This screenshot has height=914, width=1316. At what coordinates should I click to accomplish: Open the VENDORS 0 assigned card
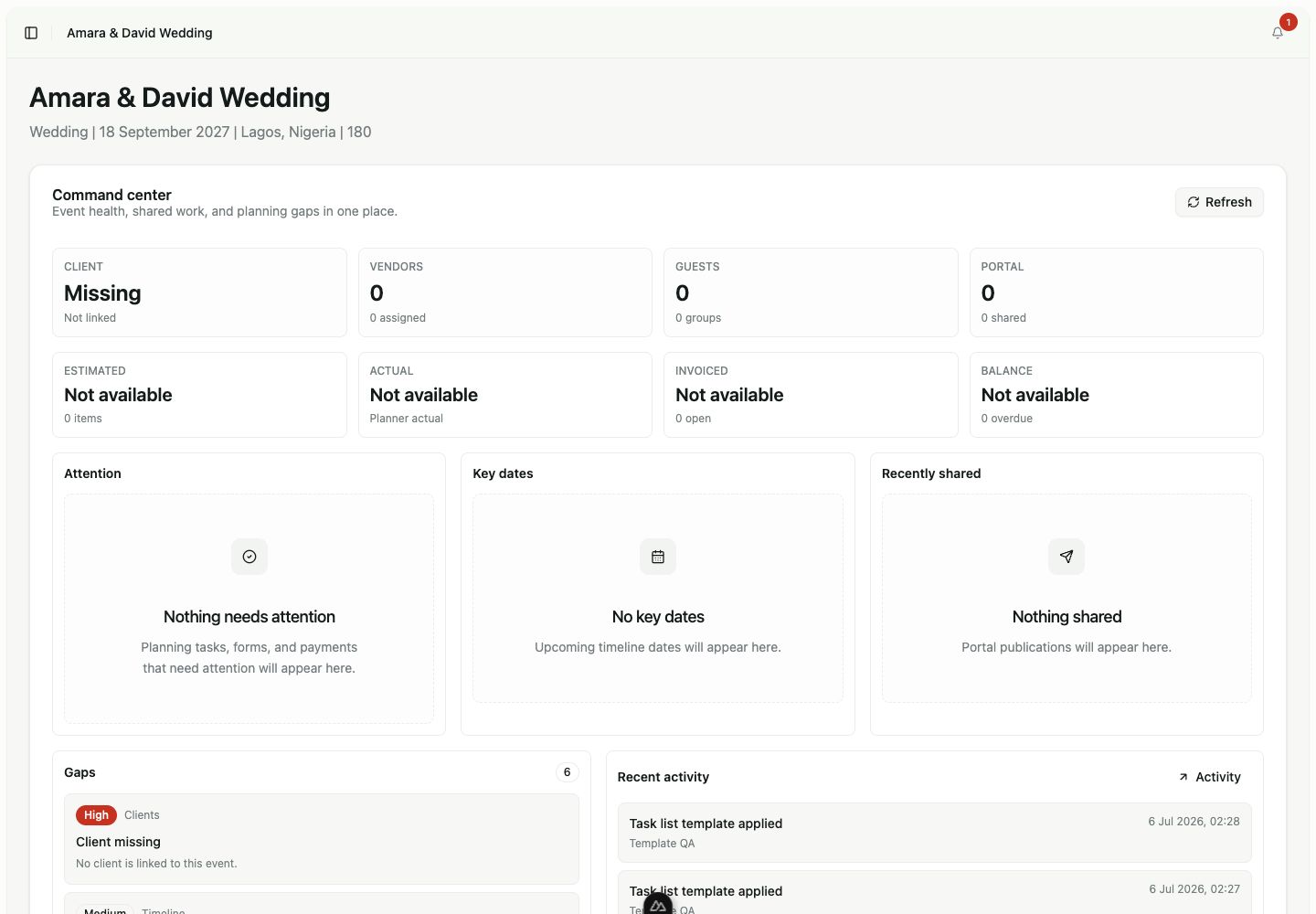click(505, 292)
